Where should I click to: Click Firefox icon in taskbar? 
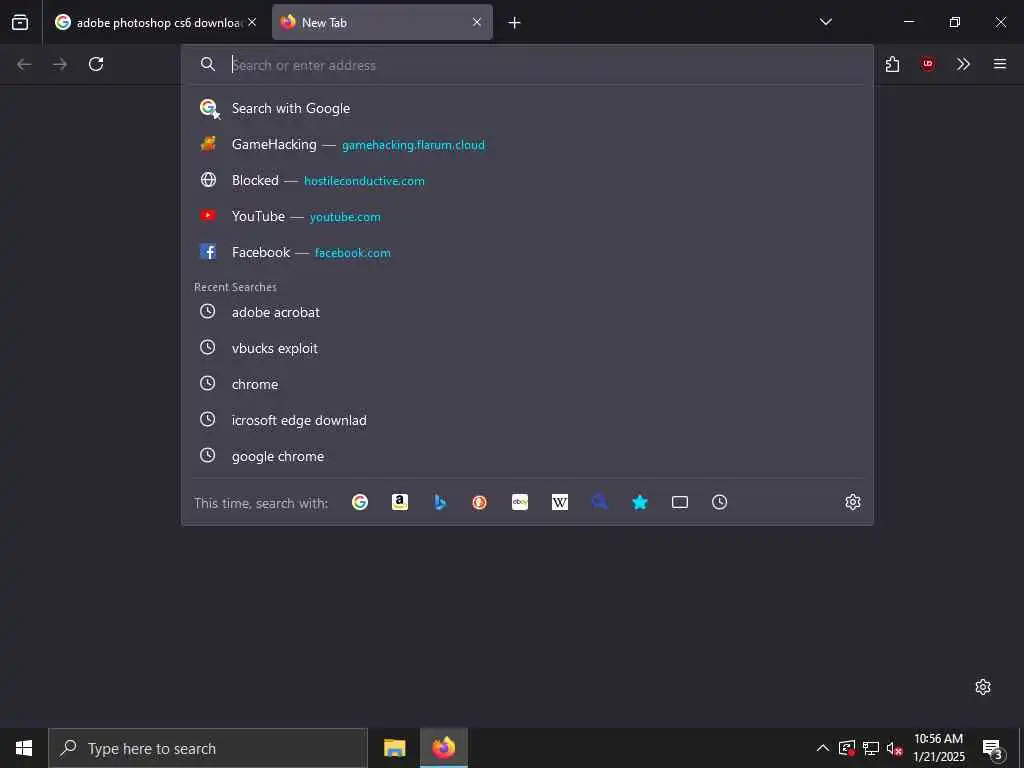coord(443,748)
